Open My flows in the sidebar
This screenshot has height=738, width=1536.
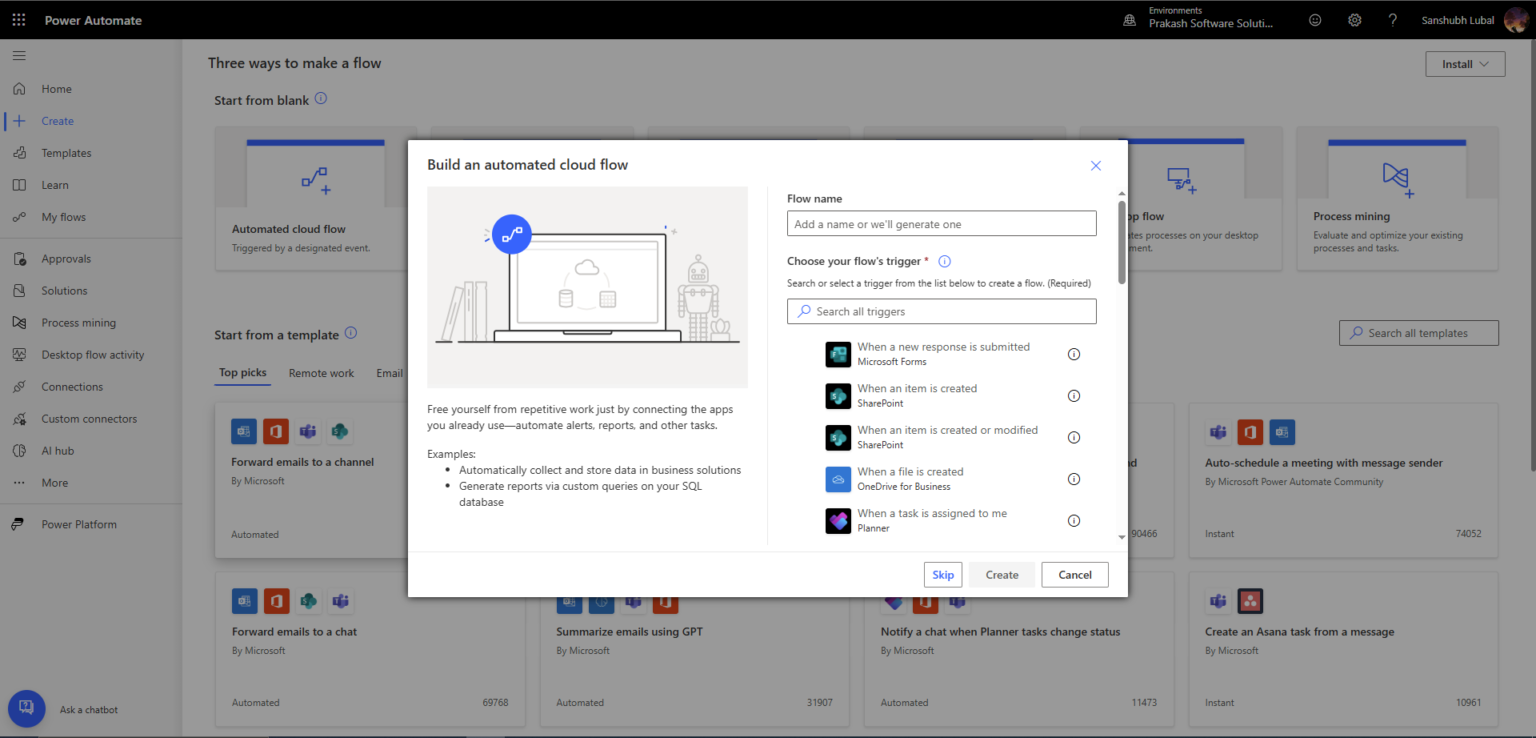(63, 217)
